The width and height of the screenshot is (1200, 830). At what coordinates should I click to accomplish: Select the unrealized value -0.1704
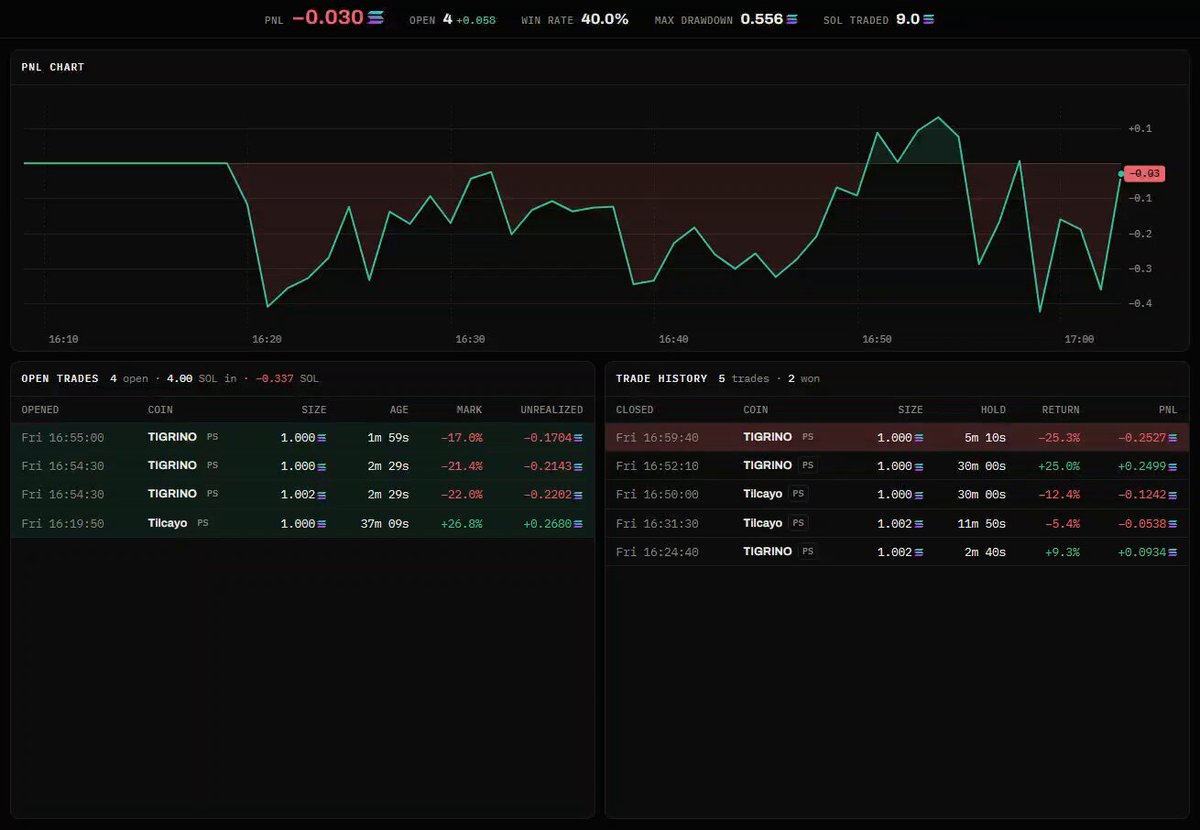coord(548,438)
